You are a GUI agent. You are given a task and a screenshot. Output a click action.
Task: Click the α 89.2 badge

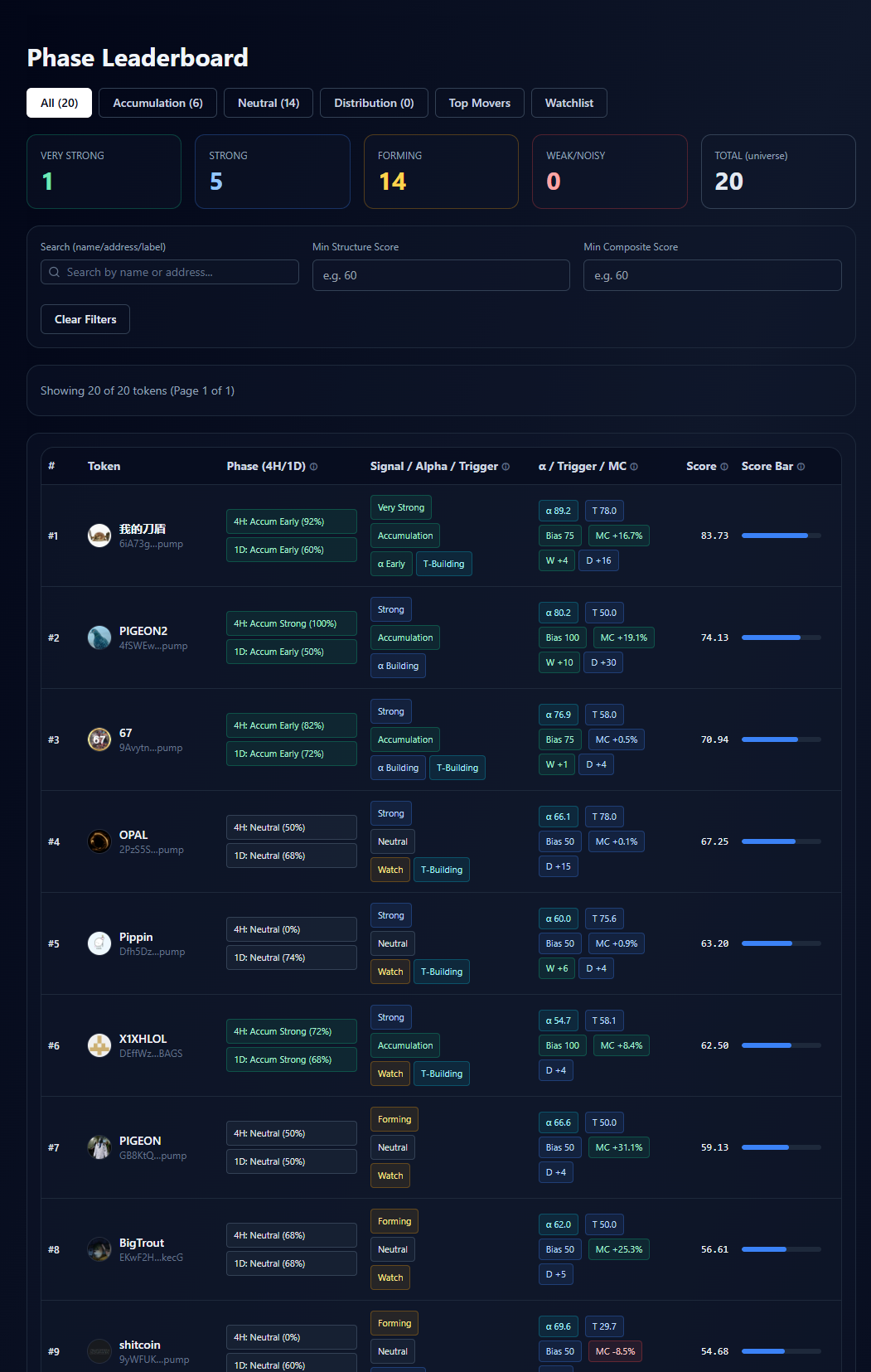pos(559,511)
